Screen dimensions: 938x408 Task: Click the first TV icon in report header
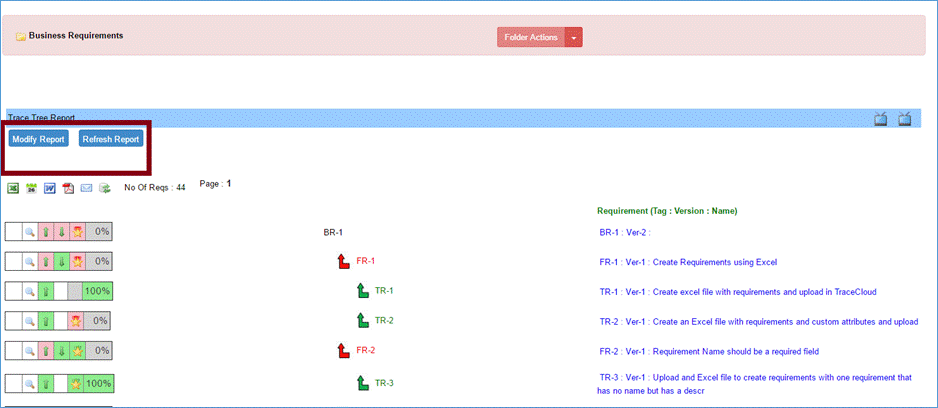click(881, 119)
